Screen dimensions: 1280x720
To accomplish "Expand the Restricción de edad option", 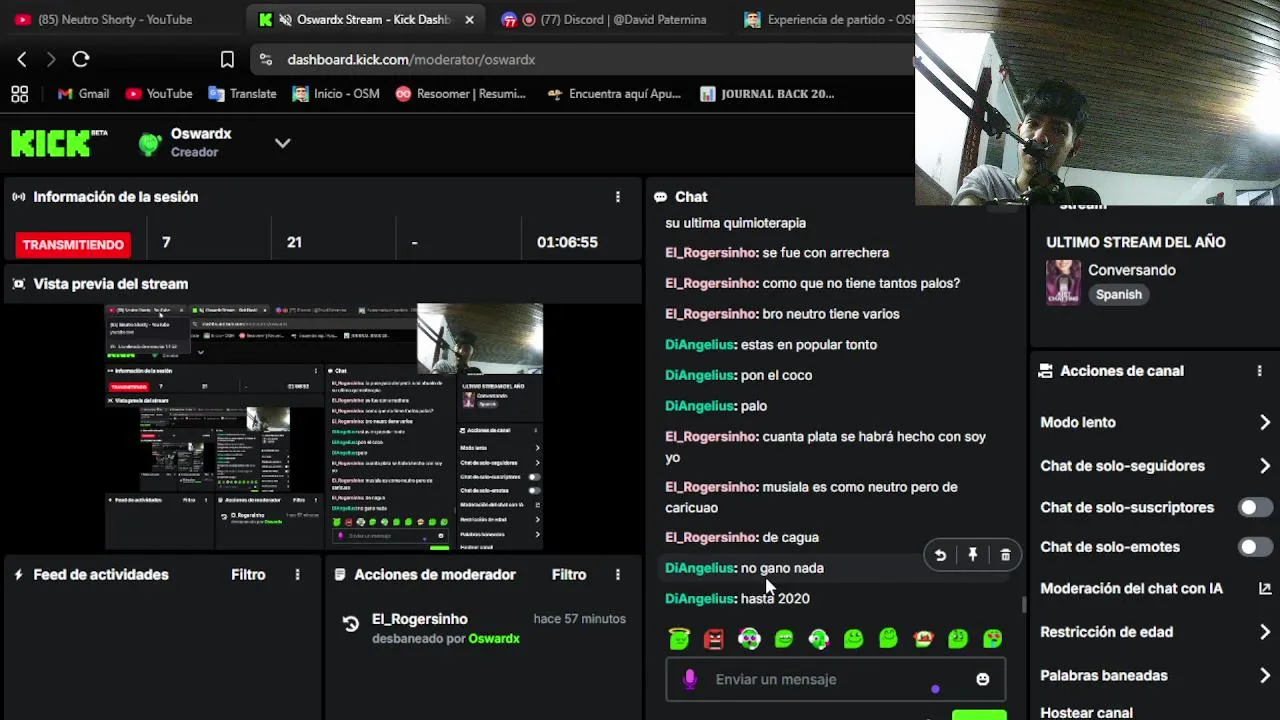I will [x=1154, y=632].
